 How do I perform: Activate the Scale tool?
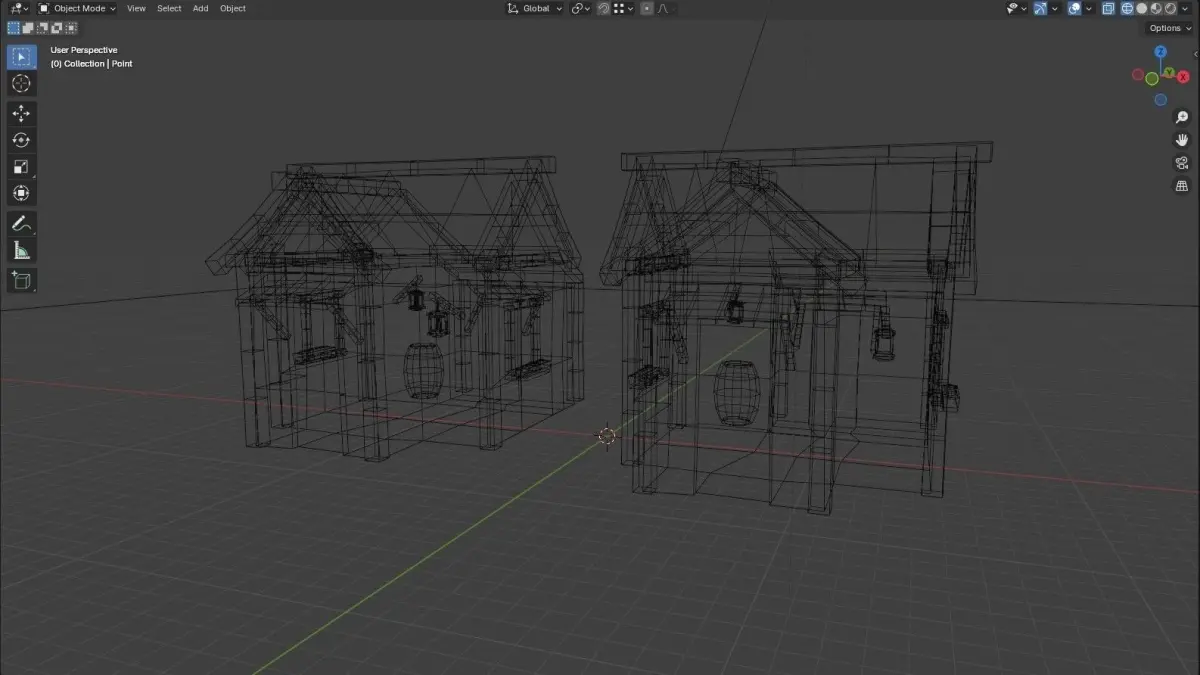tap(22, 167)
